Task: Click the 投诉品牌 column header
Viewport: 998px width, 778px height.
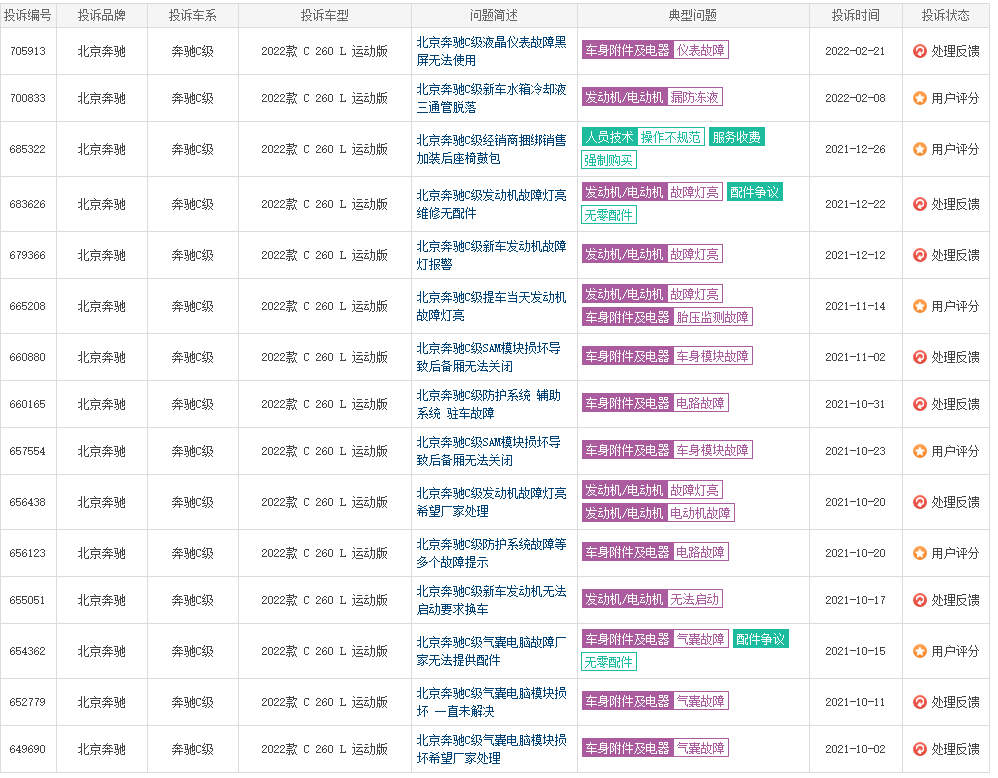Action: point(102,15)
